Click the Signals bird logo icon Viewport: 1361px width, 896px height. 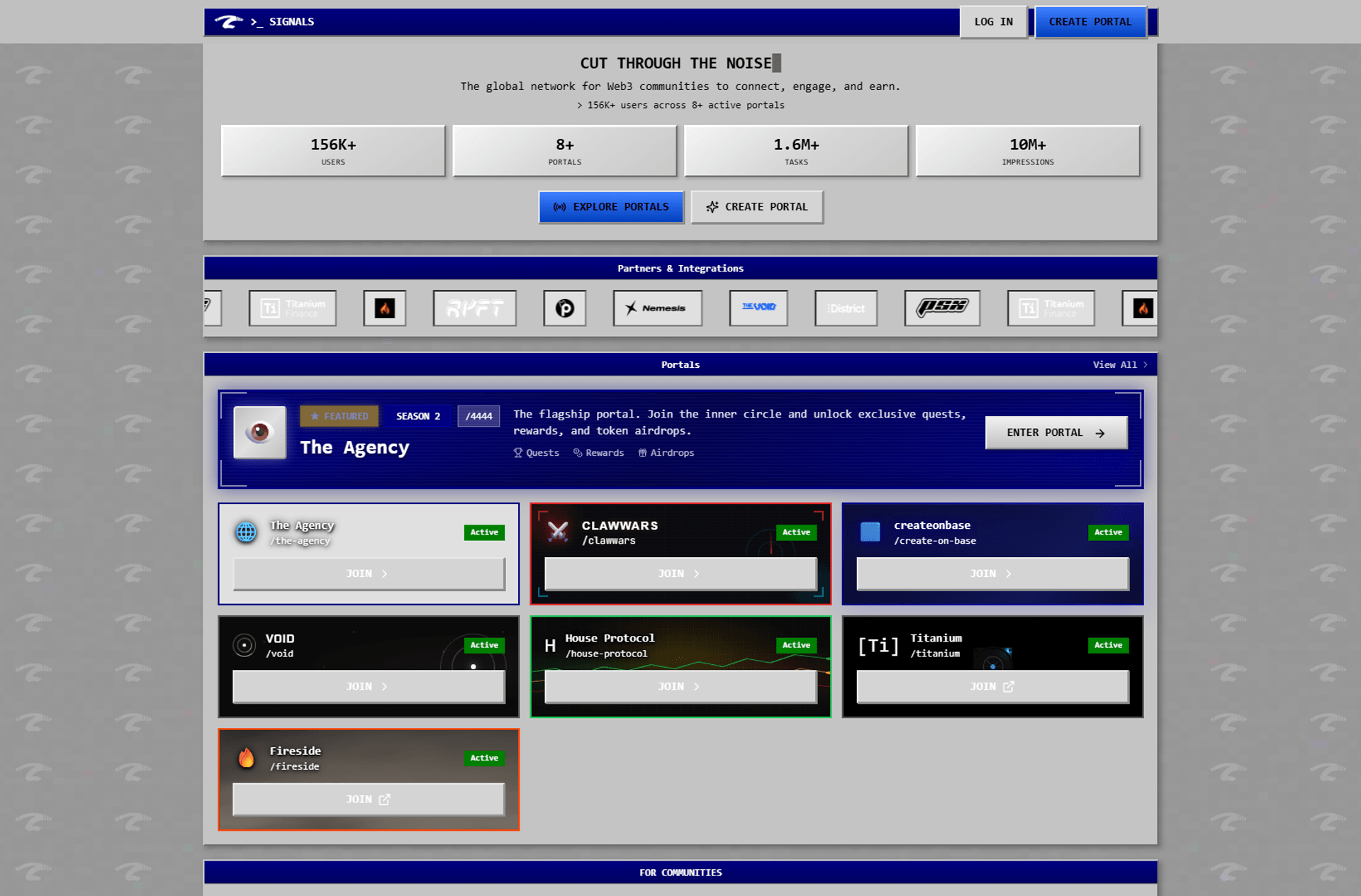228,21
